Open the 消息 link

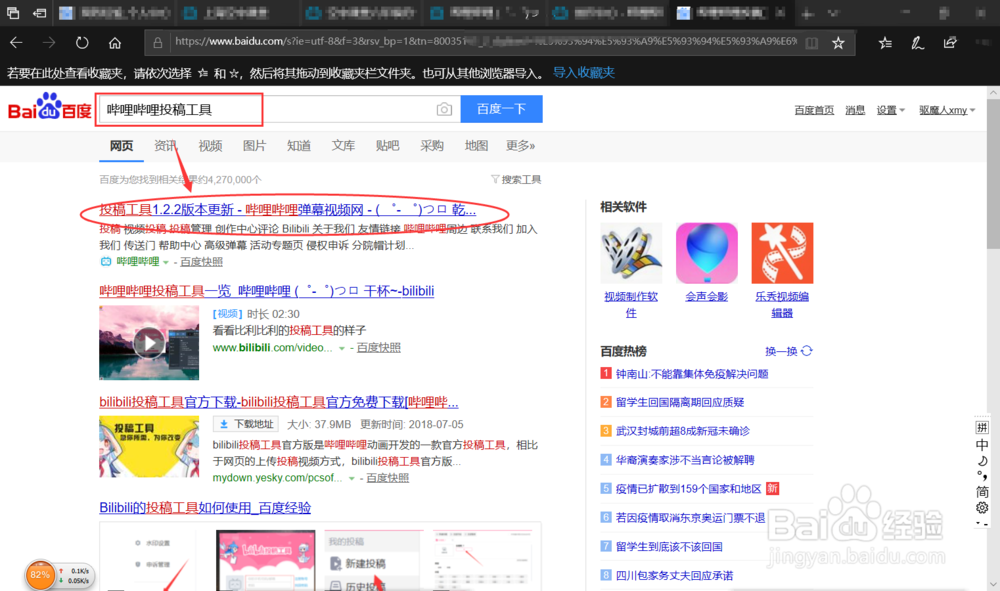click(x=855, y=110)
